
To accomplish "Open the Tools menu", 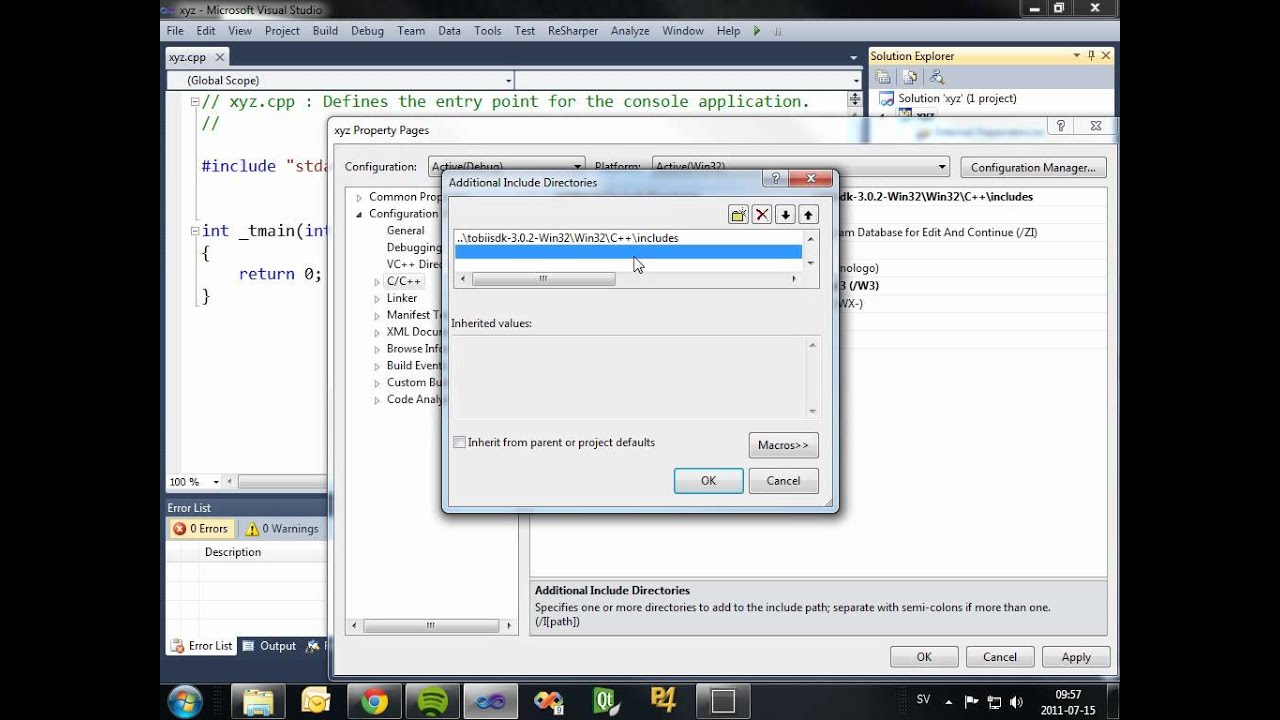I will pyautogui.click(x=488, y=31).
